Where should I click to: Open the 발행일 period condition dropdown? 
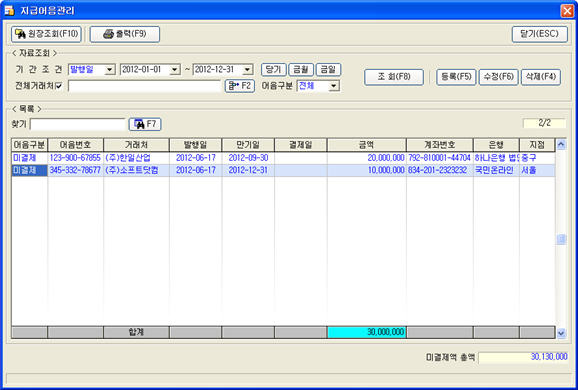[x=109, y=70]
